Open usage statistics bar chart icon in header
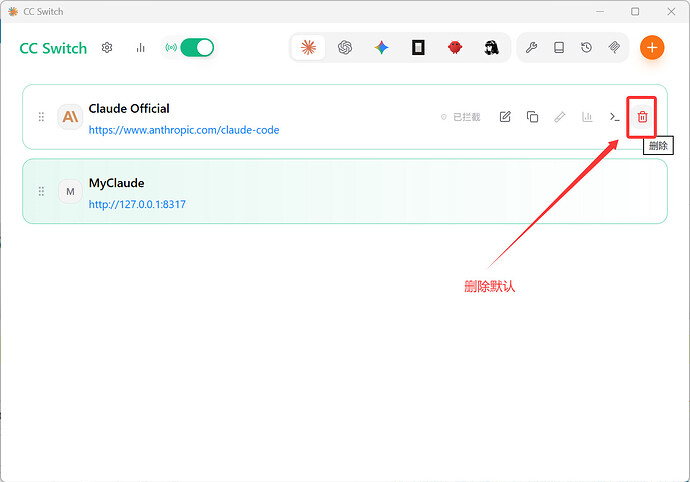 click(140, 48)
